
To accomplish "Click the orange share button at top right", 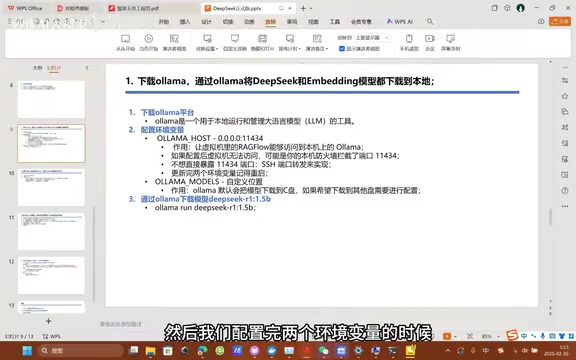I will click(x=560, y=22).
